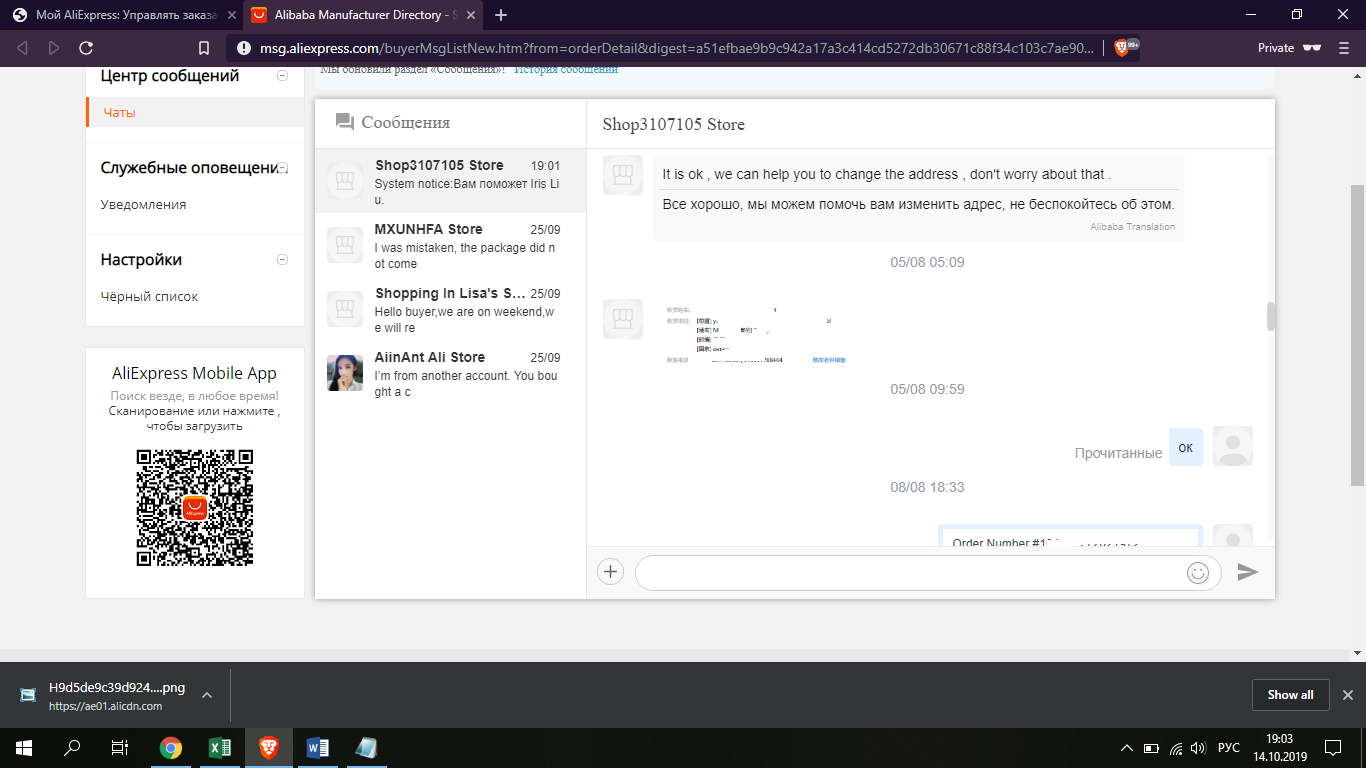Screen dimensions: 1366x768
Task: Open network settings from the tray
Action: pyautogui.click(x=1176, y=748)
